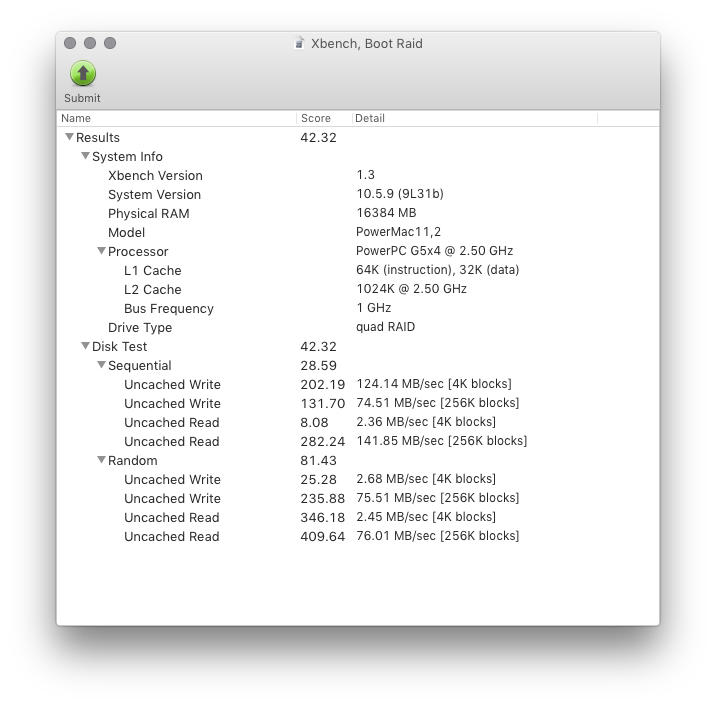This screenshot has height=706, width=716.
Task: Click the Results score 42.32
Action: coord(318,137)
